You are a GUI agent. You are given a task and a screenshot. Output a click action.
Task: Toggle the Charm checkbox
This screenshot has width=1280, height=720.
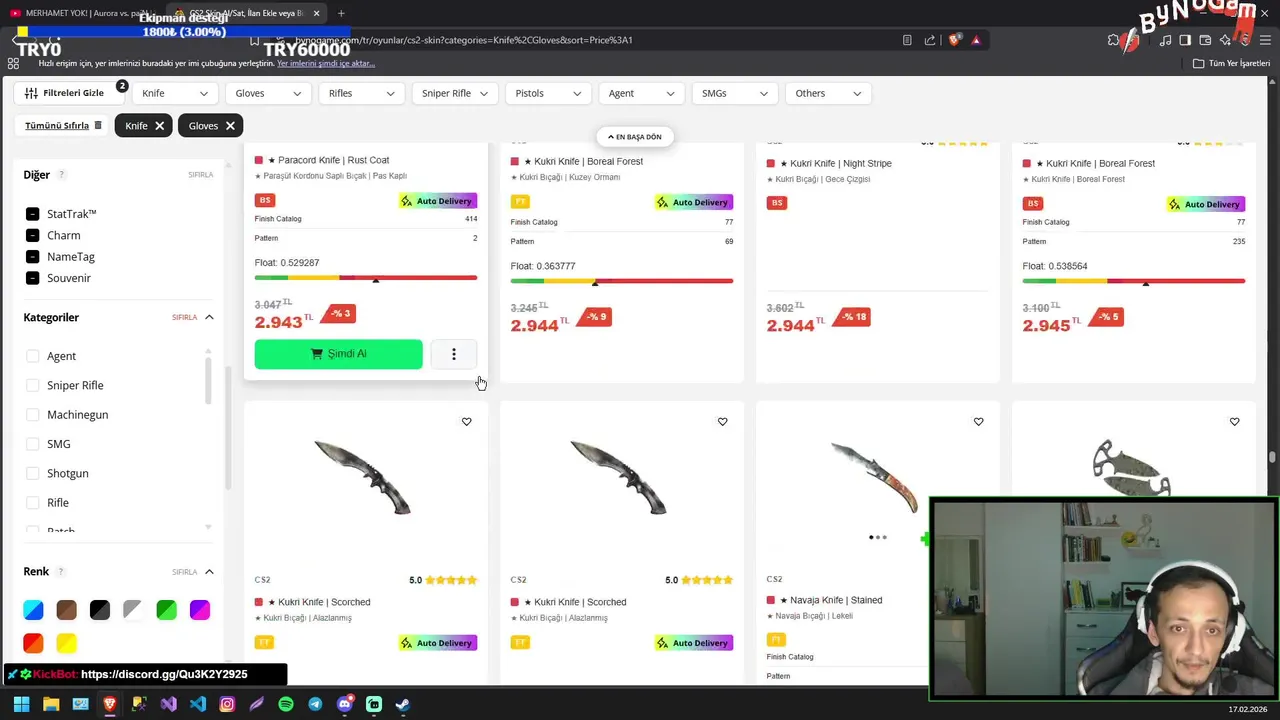click(x=32, y=236)
